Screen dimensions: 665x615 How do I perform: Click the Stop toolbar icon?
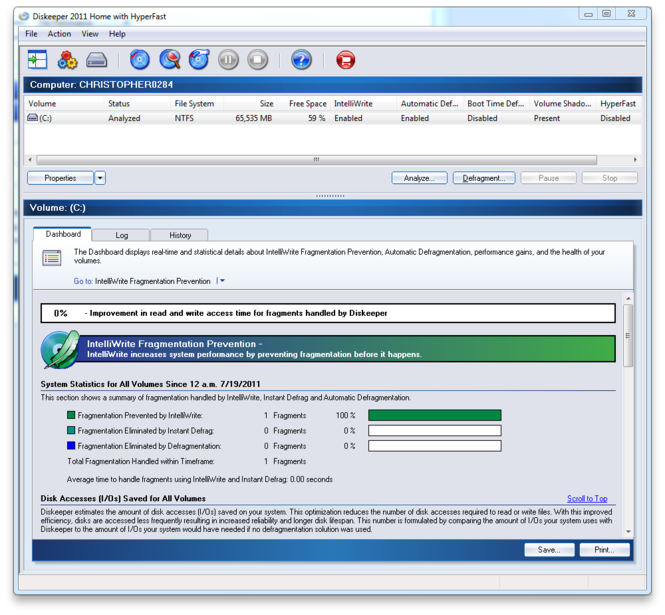258,60
